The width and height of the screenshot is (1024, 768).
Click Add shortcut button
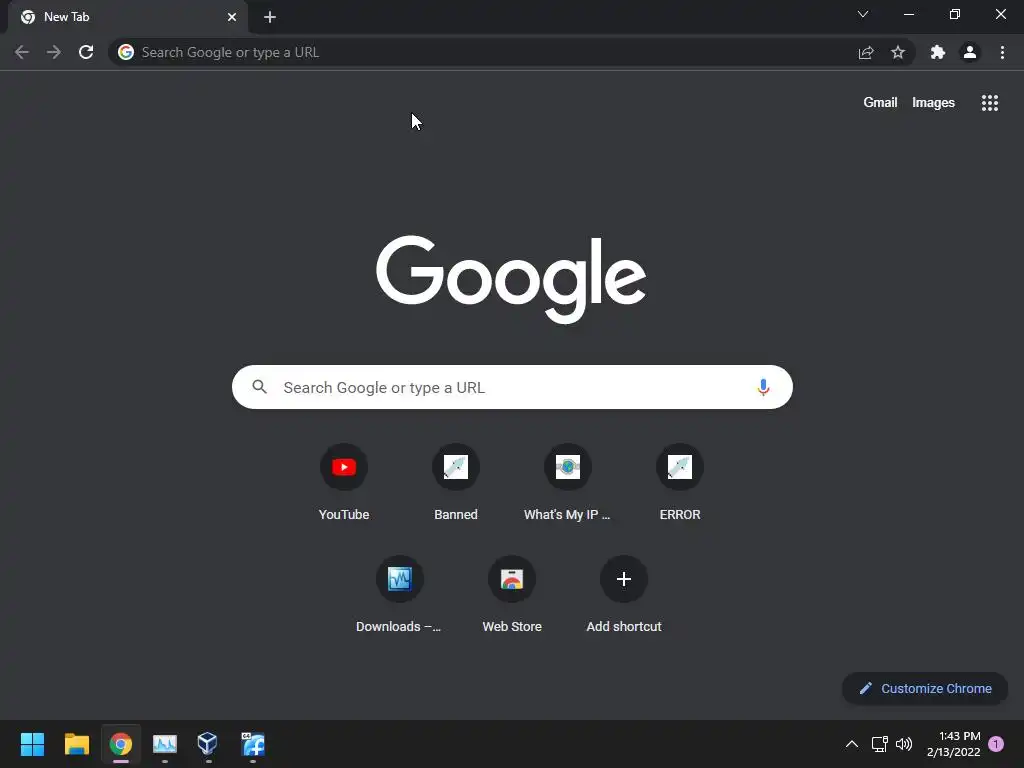pos(624,594)
